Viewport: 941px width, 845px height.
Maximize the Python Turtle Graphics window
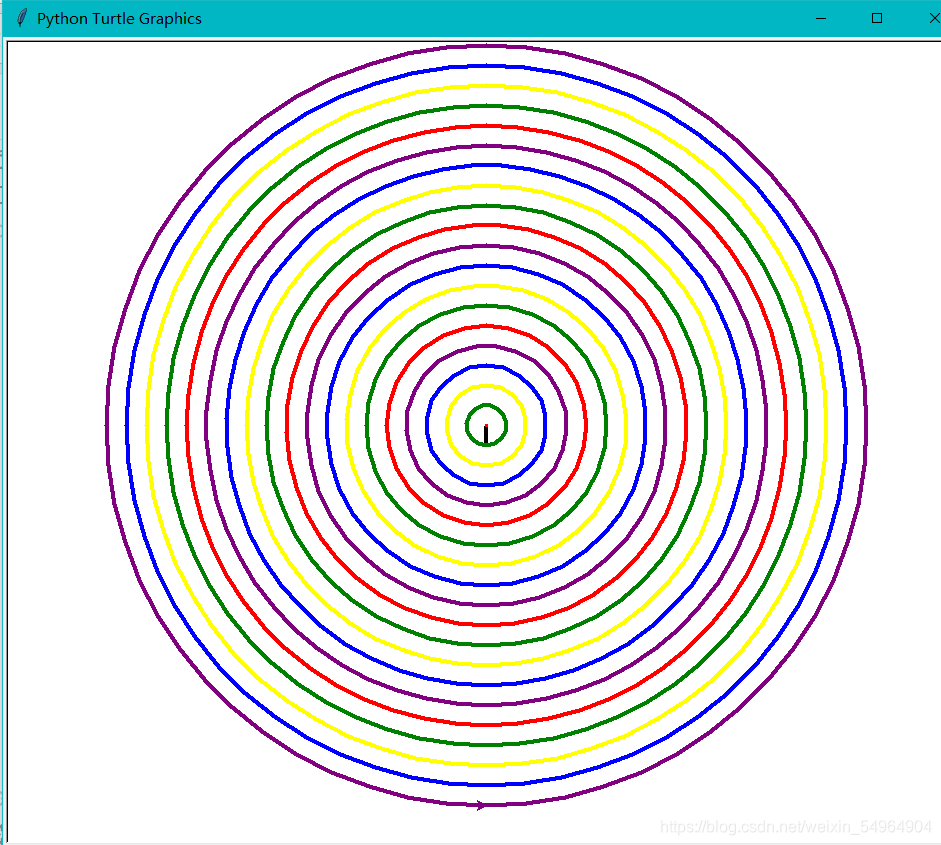click(x=877, y=19)
